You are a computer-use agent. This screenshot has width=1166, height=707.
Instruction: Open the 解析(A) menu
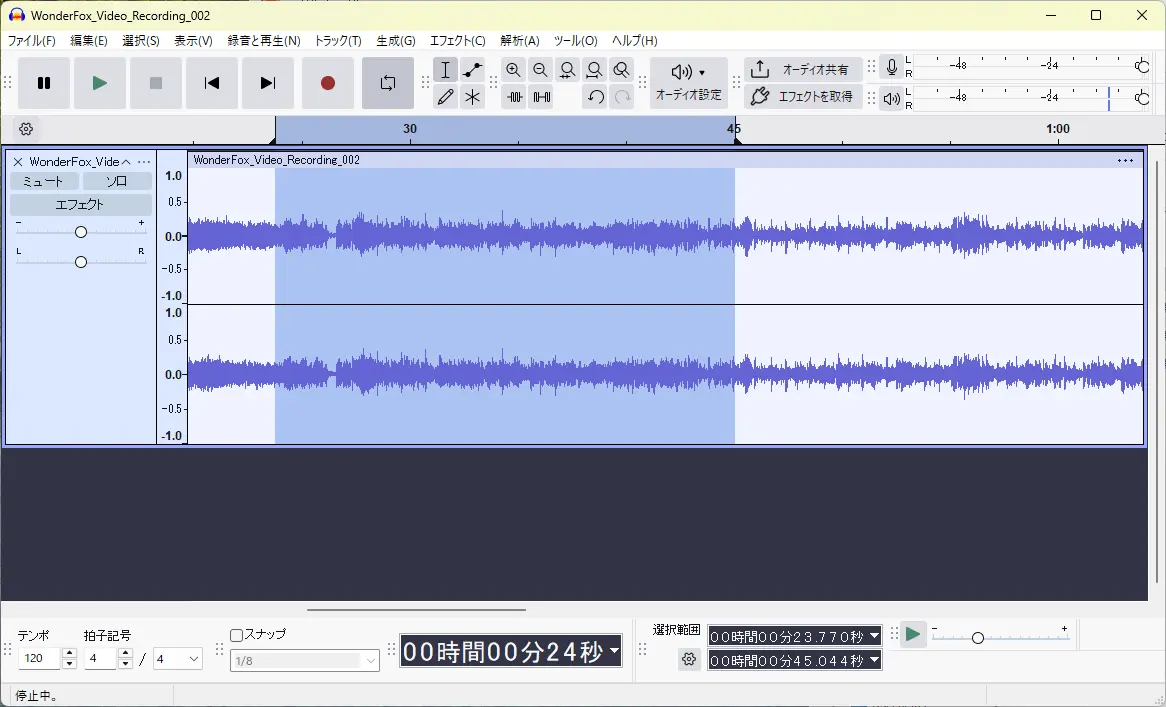coord(520,40)
